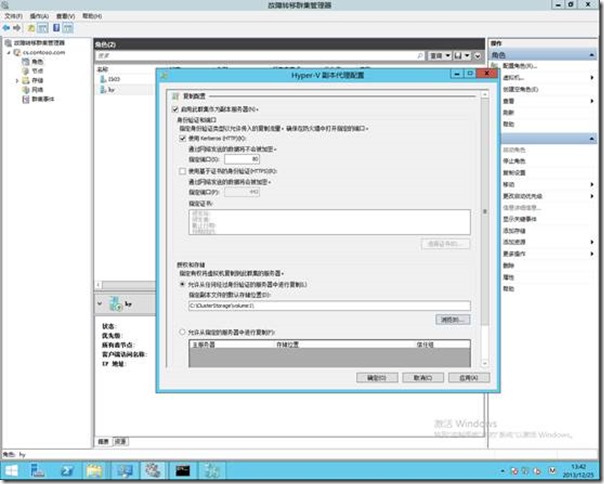
Task: Expand the 移动 Move submenu arrow
Action: 592,184
